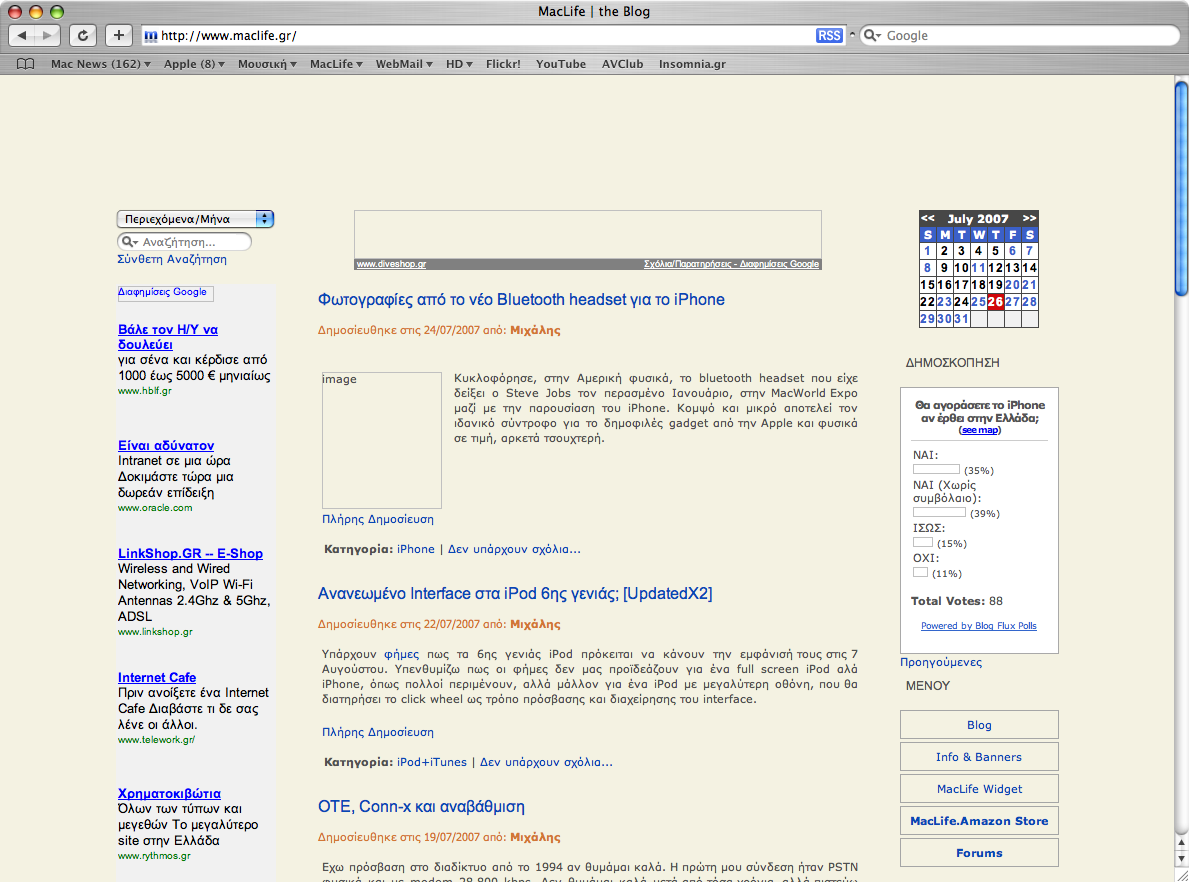
Task: Open the Internet Cafe ad link
Action: tap(157, 677)
